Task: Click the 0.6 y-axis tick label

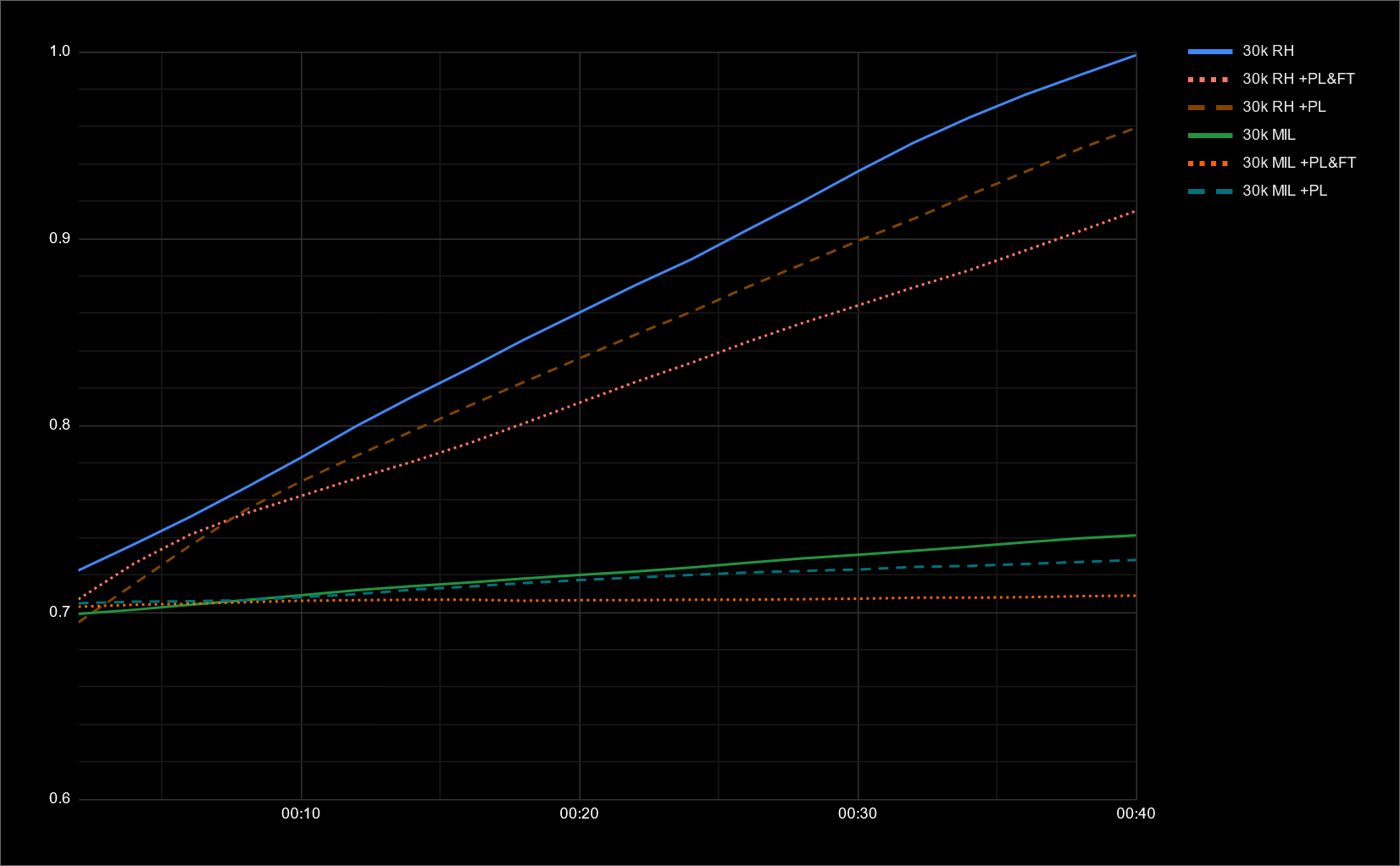Action: pyautogui.click(x=59, y=799)
